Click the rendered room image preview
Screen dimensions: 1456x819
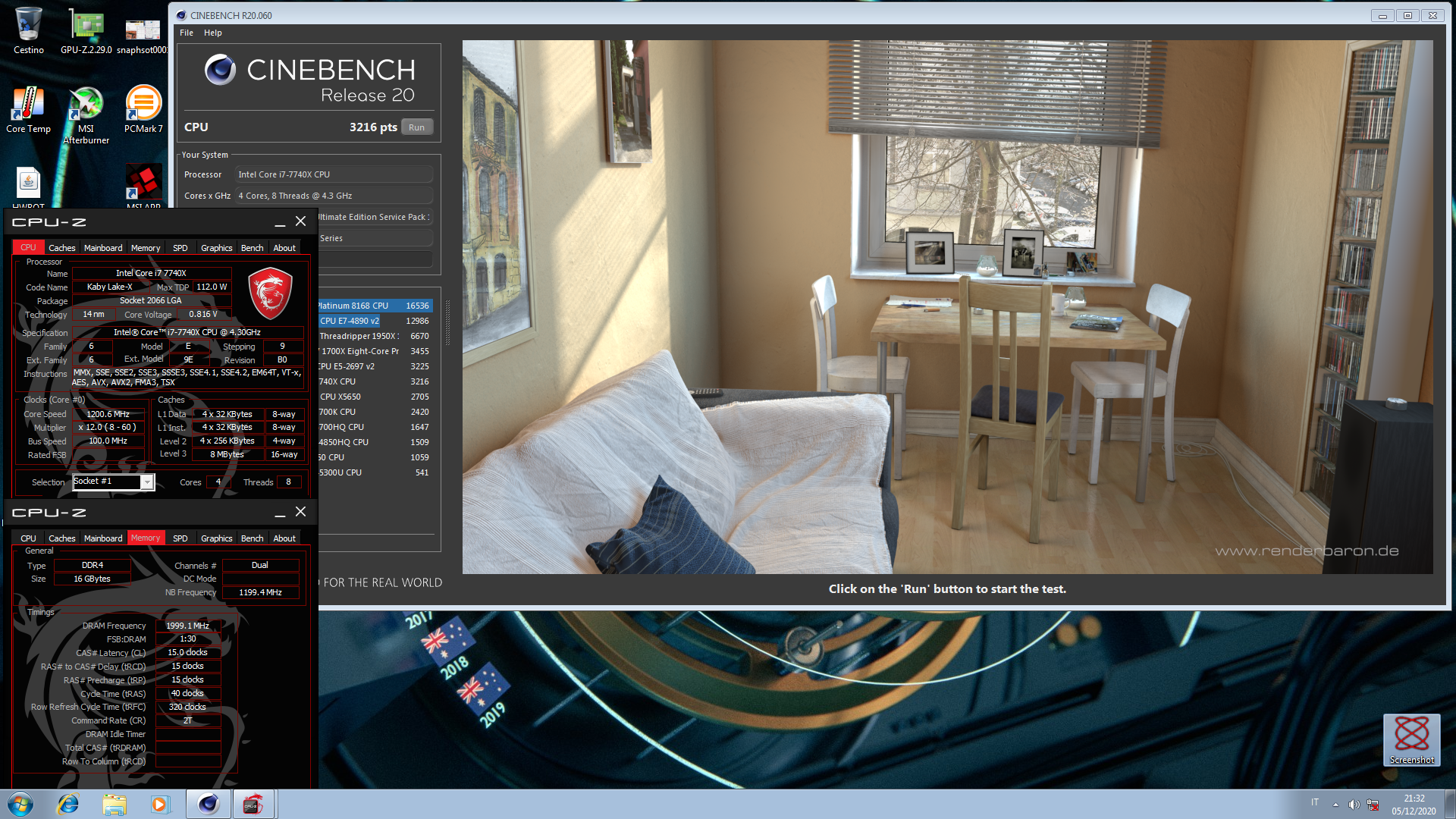pyautogui.click(x=947, y=307)
